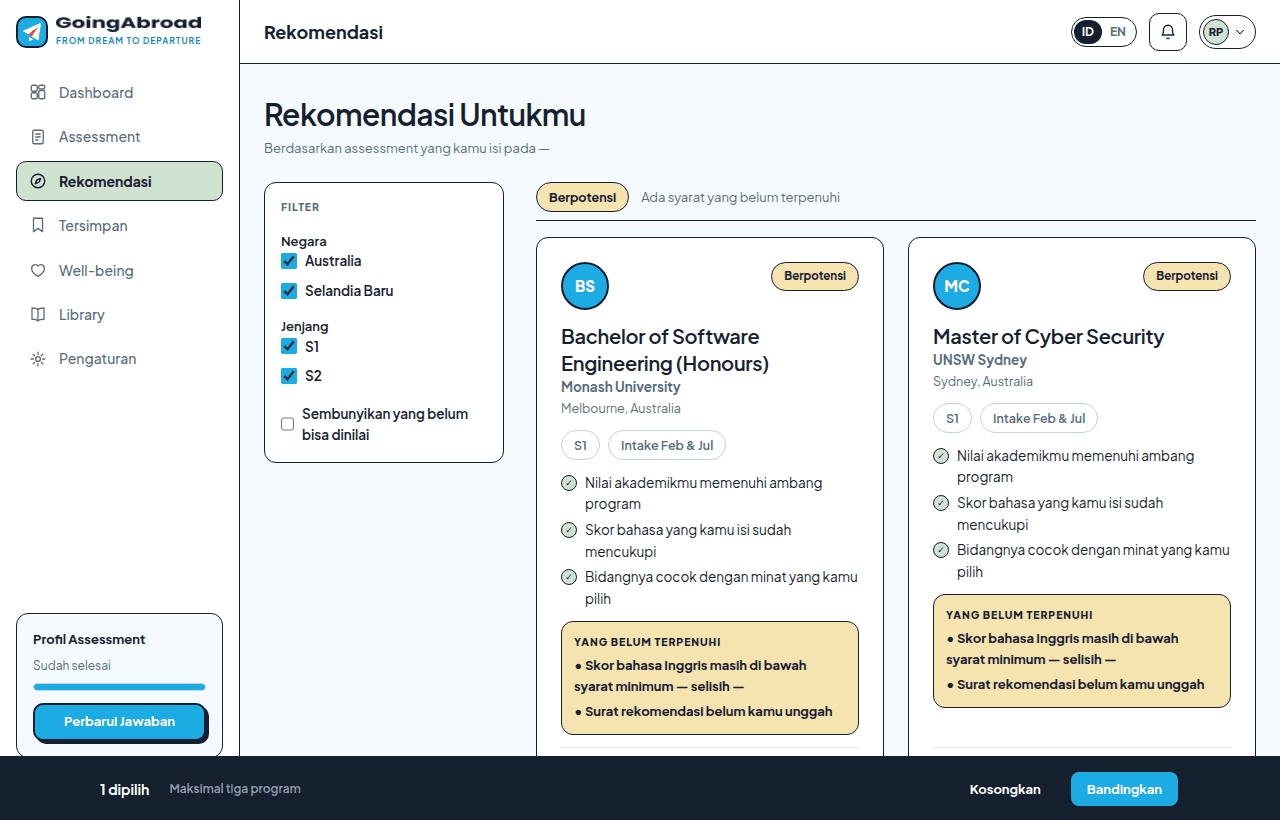The image size is (1280, 820).
Task: Click the RP profile avatar
Action: coord(1216,32)
